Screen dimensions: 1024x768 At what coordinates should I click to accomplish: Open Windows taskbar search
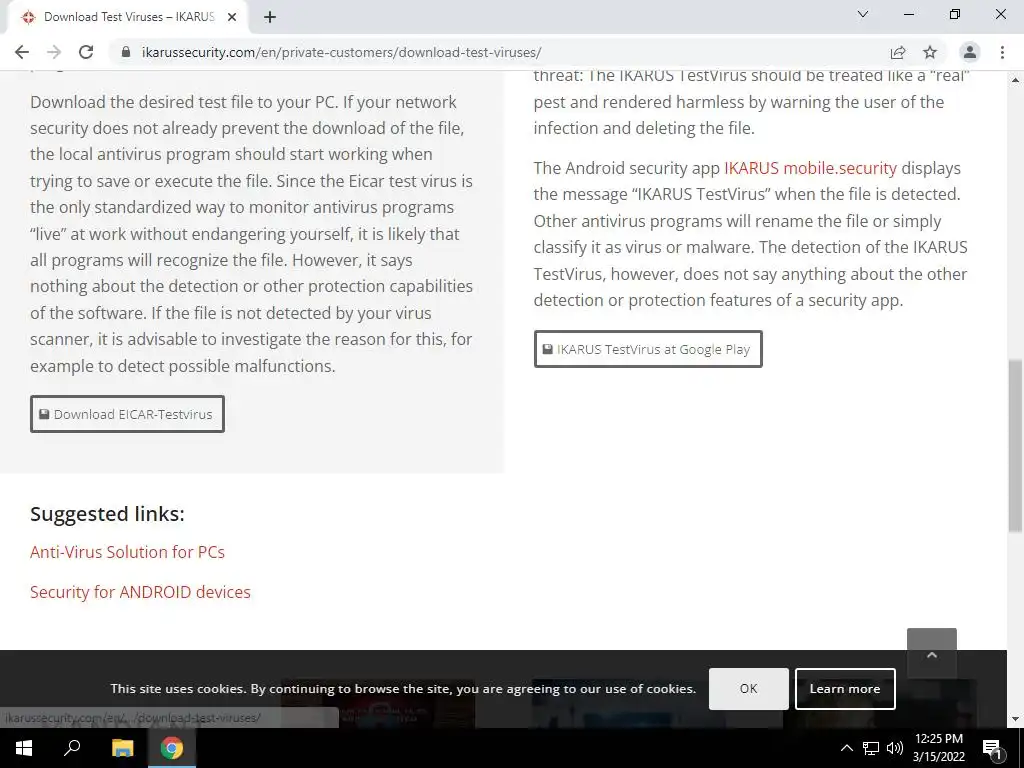pyautogui.click(x=72, y=748)
